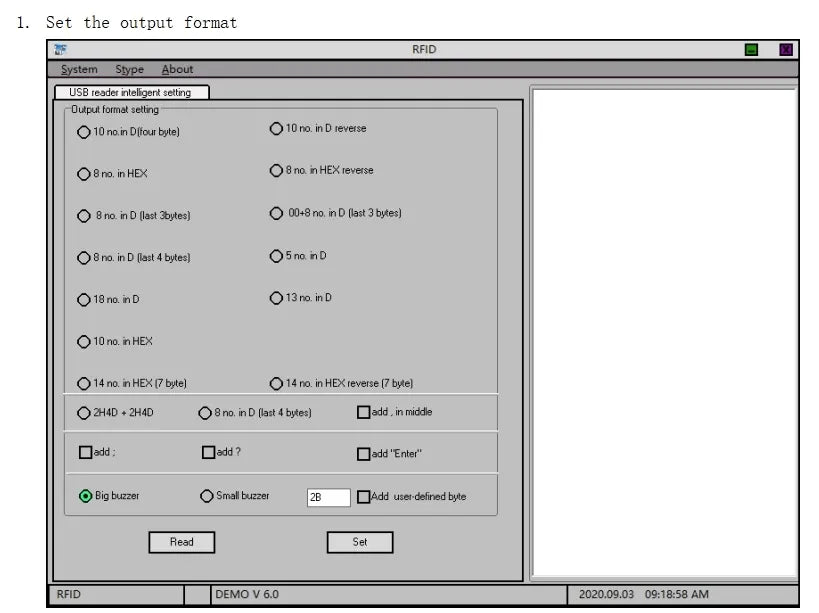Choose the 2H4D + 2H4D option
This screenshot has height=613, width=819.
tap(84, 413)
